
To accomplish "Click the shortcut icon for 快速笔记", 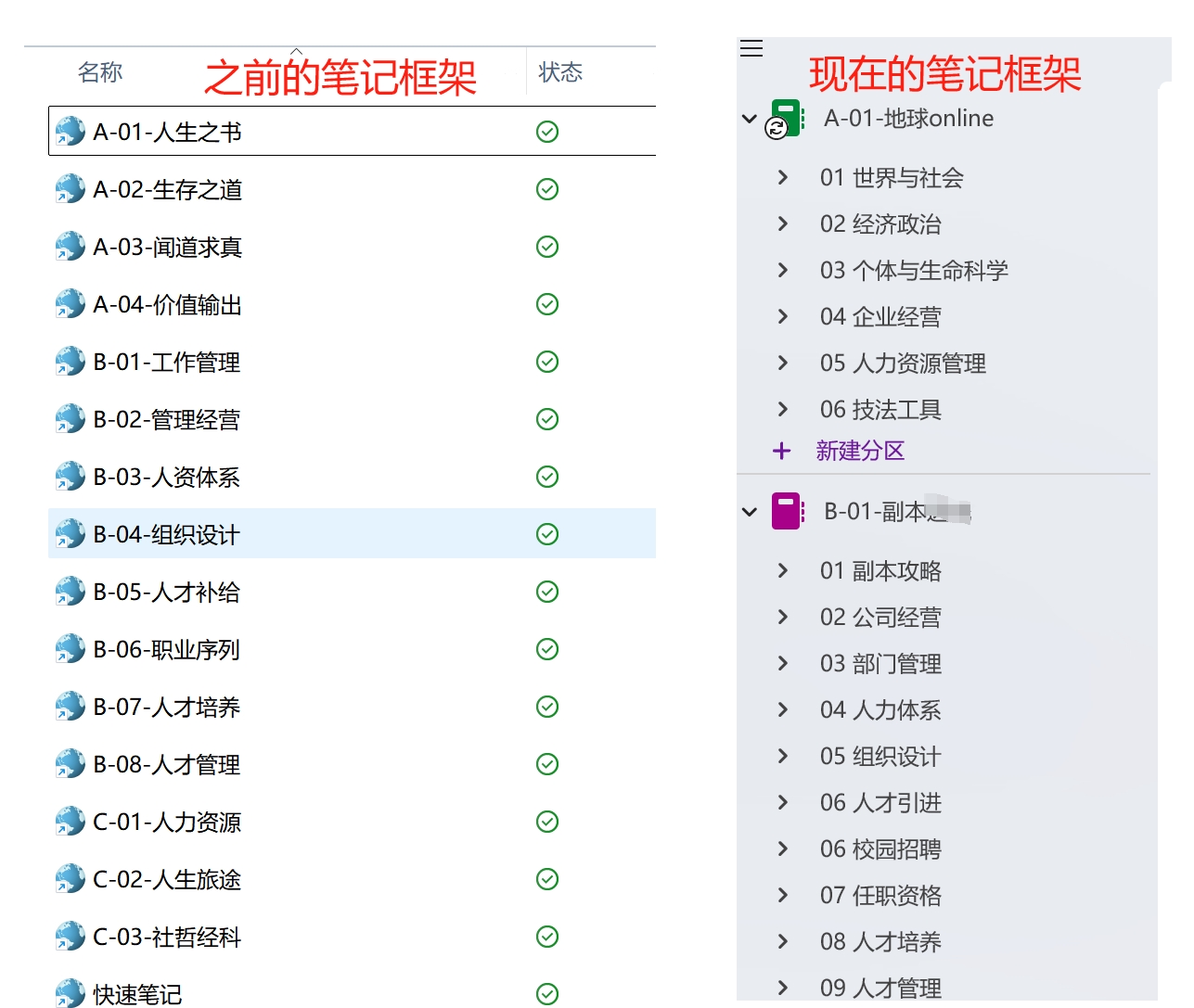I will 70,993.
